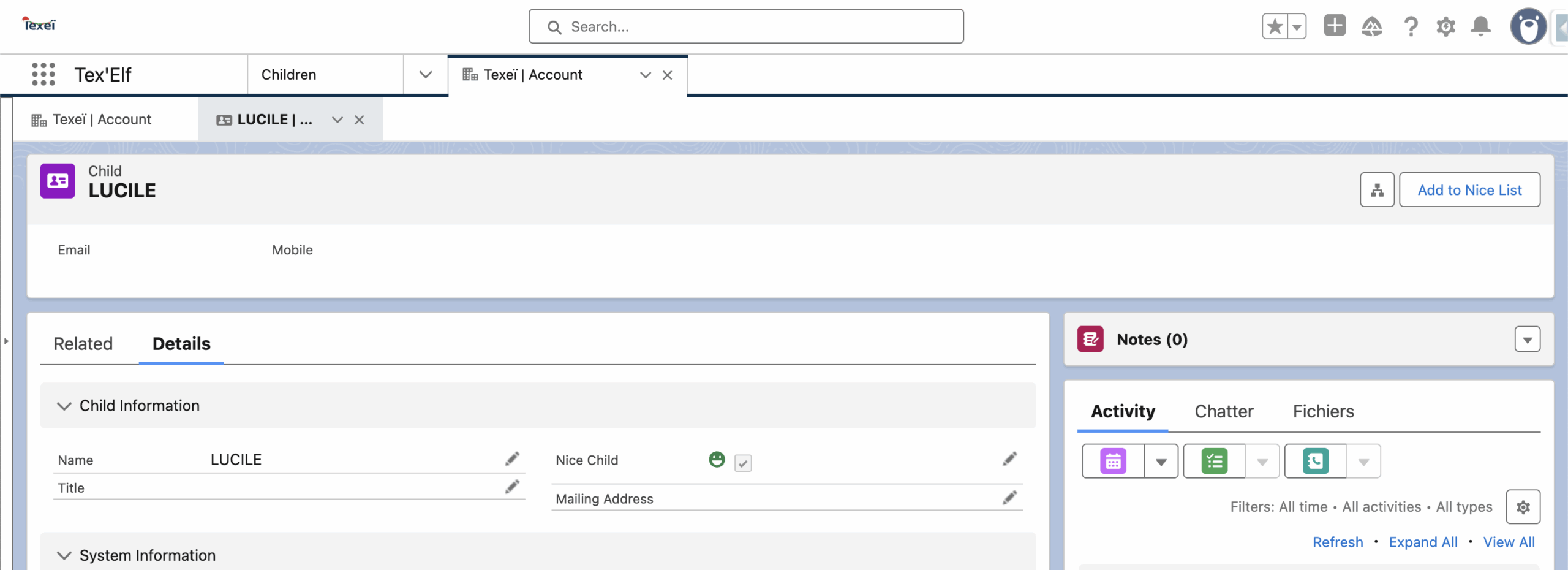Open the notifications bell
1568x570 pixels.
tap(1480, 26)
